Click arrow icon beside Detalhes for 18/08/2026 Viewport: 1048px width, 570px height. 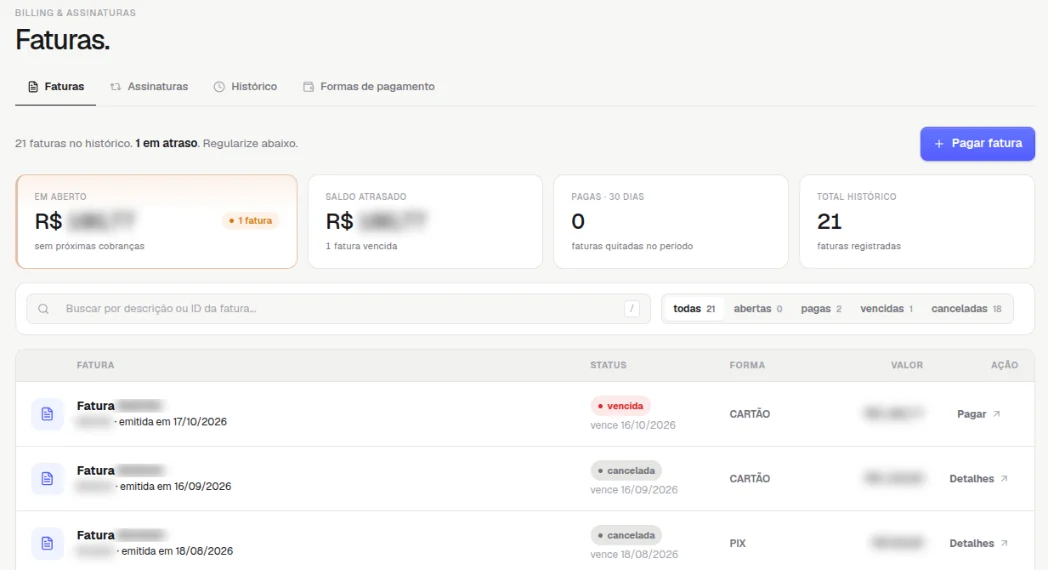[x=1004, y=543]
